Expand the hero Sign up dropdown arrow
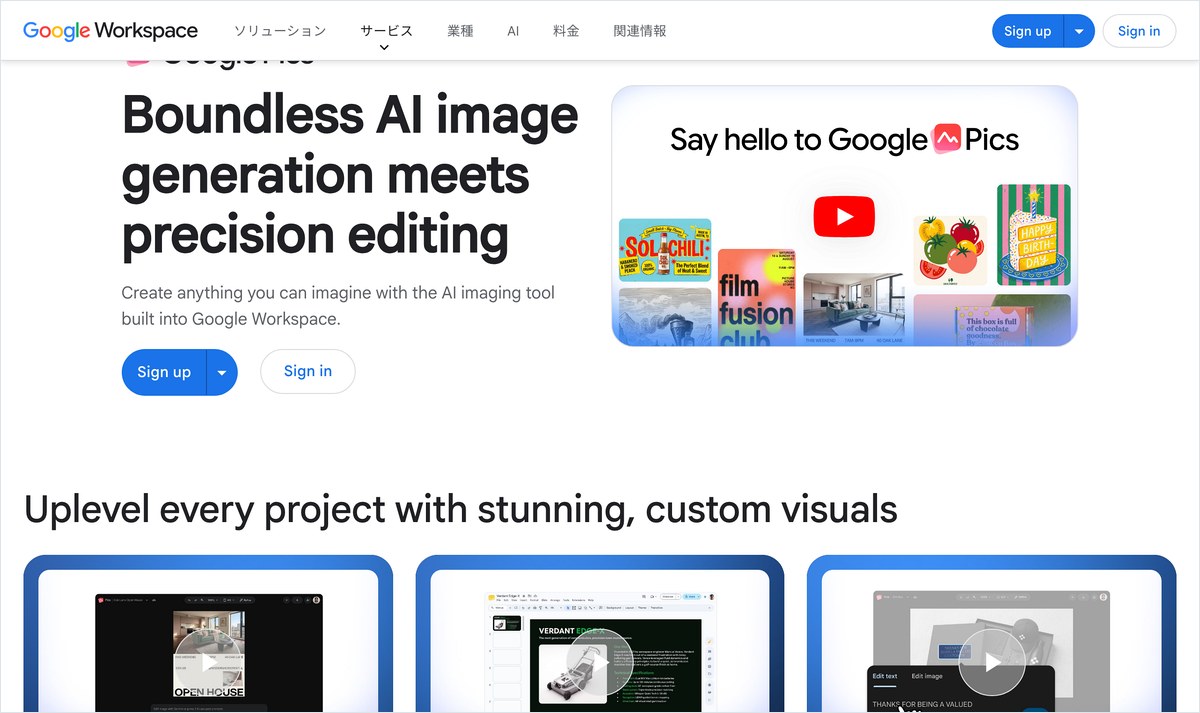This screenshot has width=1200, height=713. (222, 372)
